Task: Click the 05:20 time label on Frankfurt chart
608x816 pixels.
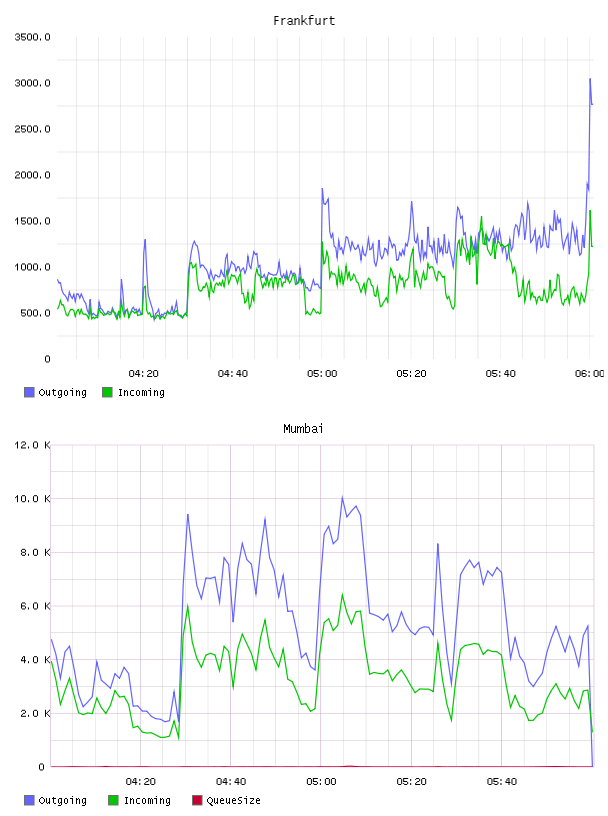Action: [411, 374]
